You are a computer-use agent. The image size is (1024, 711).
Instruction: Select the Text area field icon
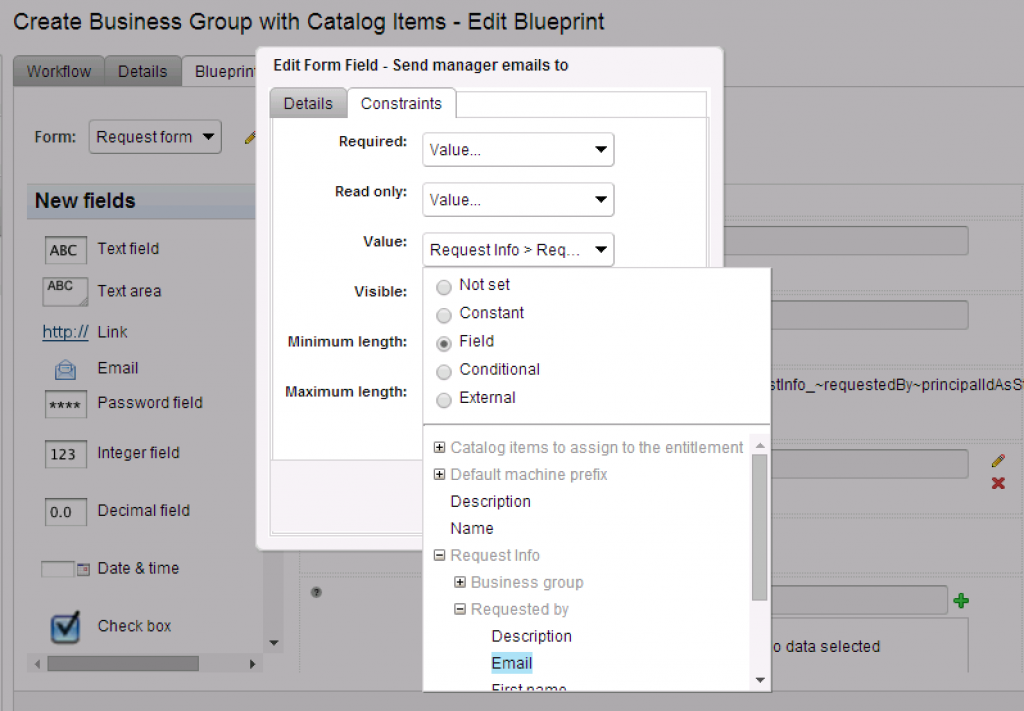click(65, 291)
